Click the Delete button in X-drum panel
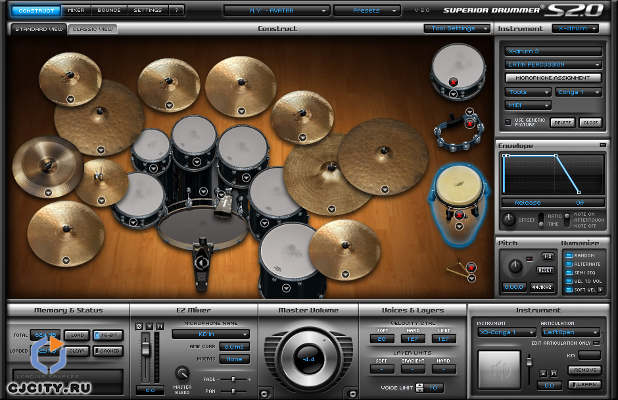Screen dimensions: 618x400 [x=562, y=123]
